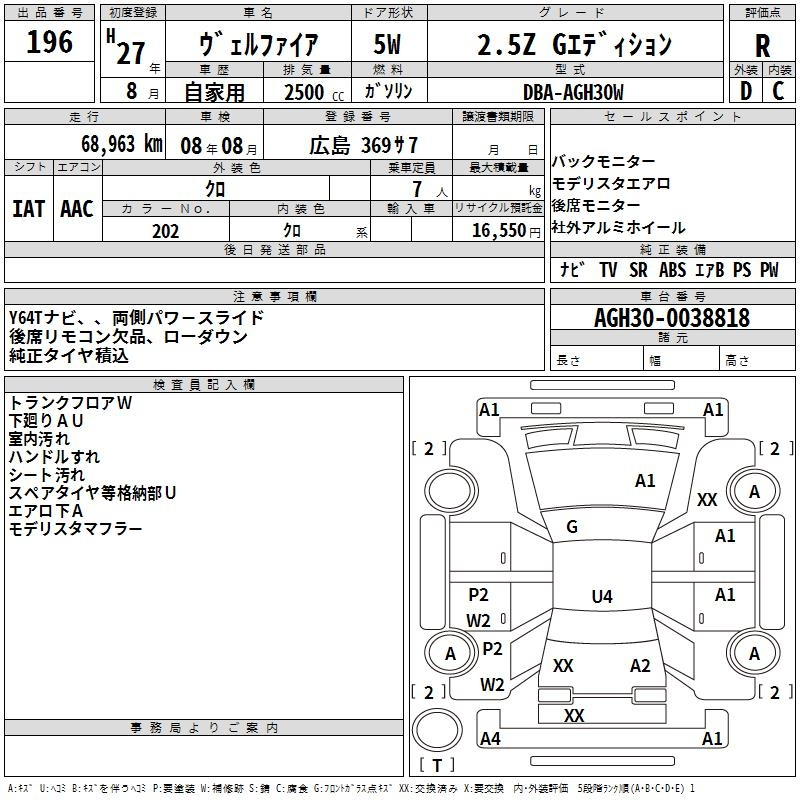800x800 pixels.
Task: Click equipment item TV
Action: point(608,270)
